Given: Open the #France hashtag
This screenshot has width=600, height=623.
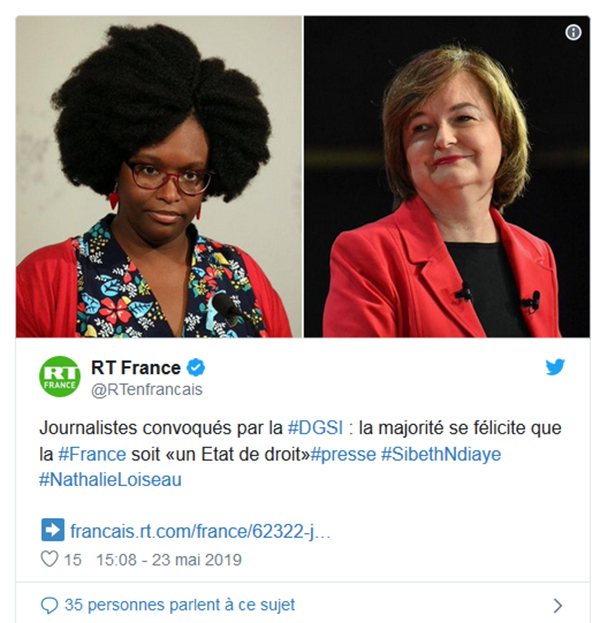Looking at the screenshot, I should point(92,454).
